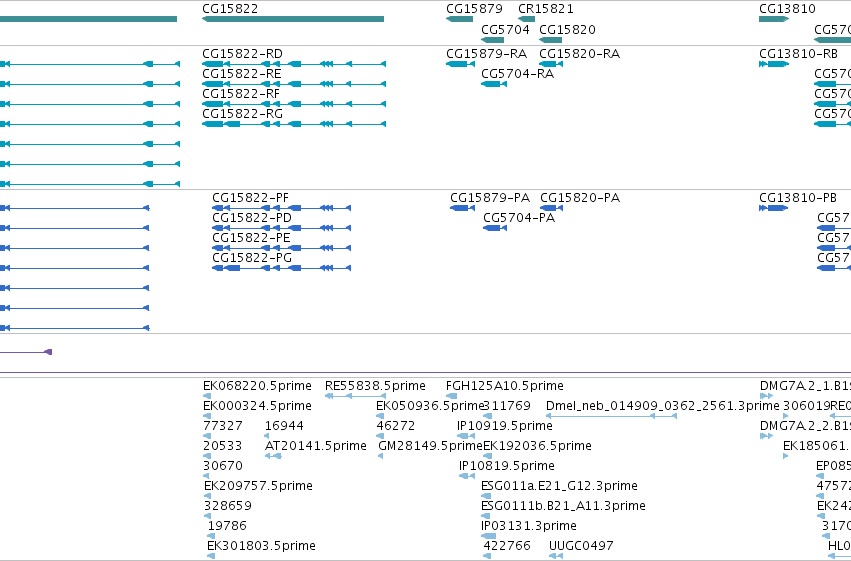Viewport: 851px width, 561px height.
Task: Click EST FGH125A10.5prime
Action: [x=505, y=386]
